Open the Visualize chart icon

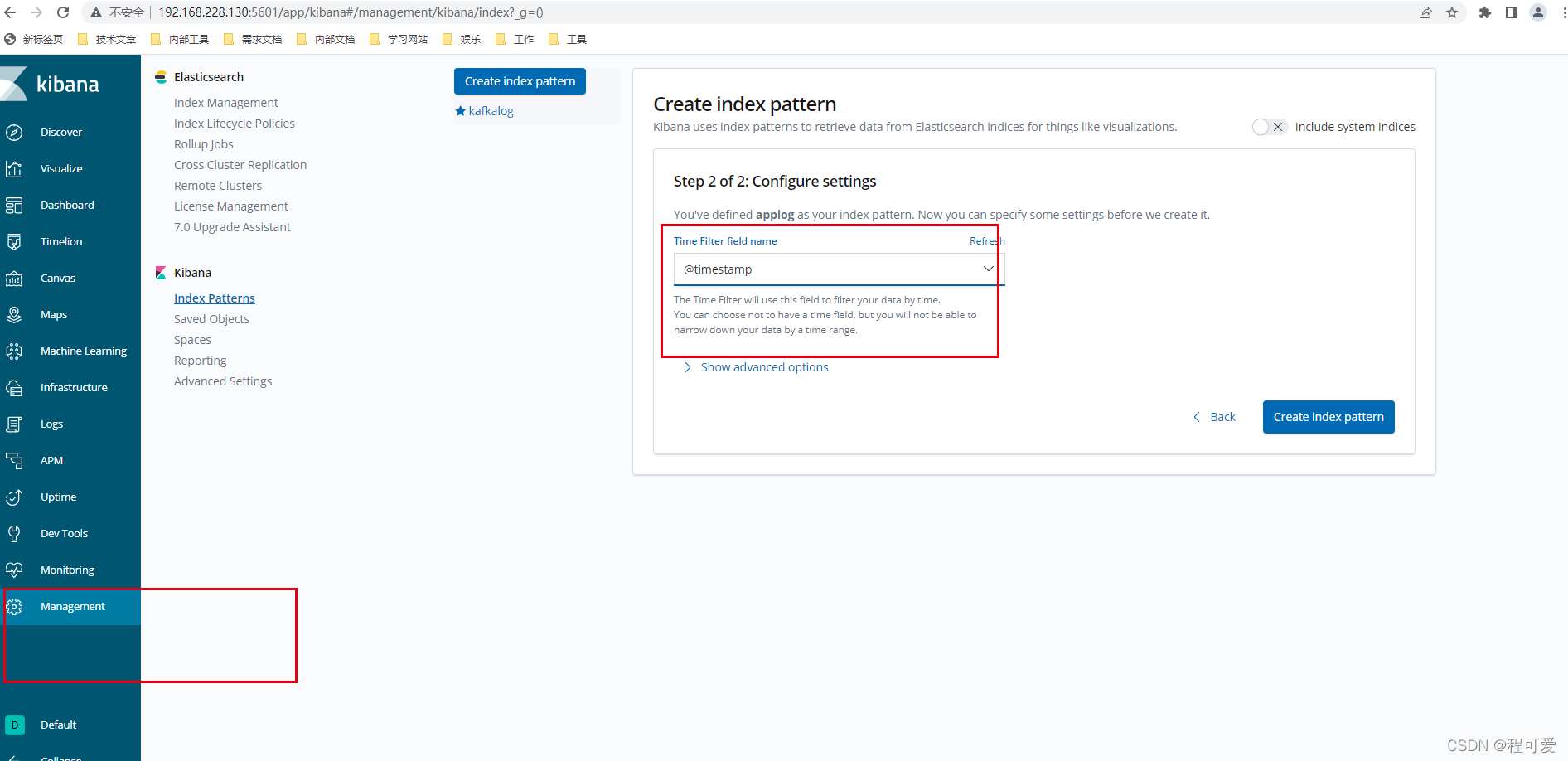click(14, 168)
